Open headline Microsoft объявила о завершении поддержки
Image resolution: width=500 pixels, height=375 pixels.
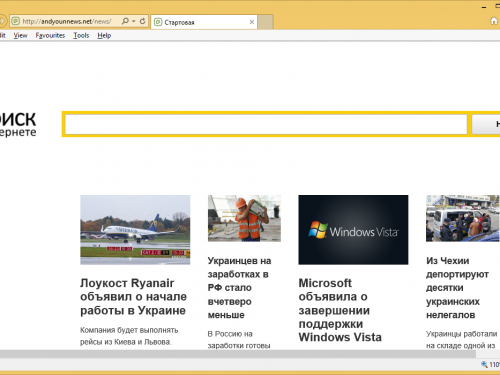tap(340, 310)
